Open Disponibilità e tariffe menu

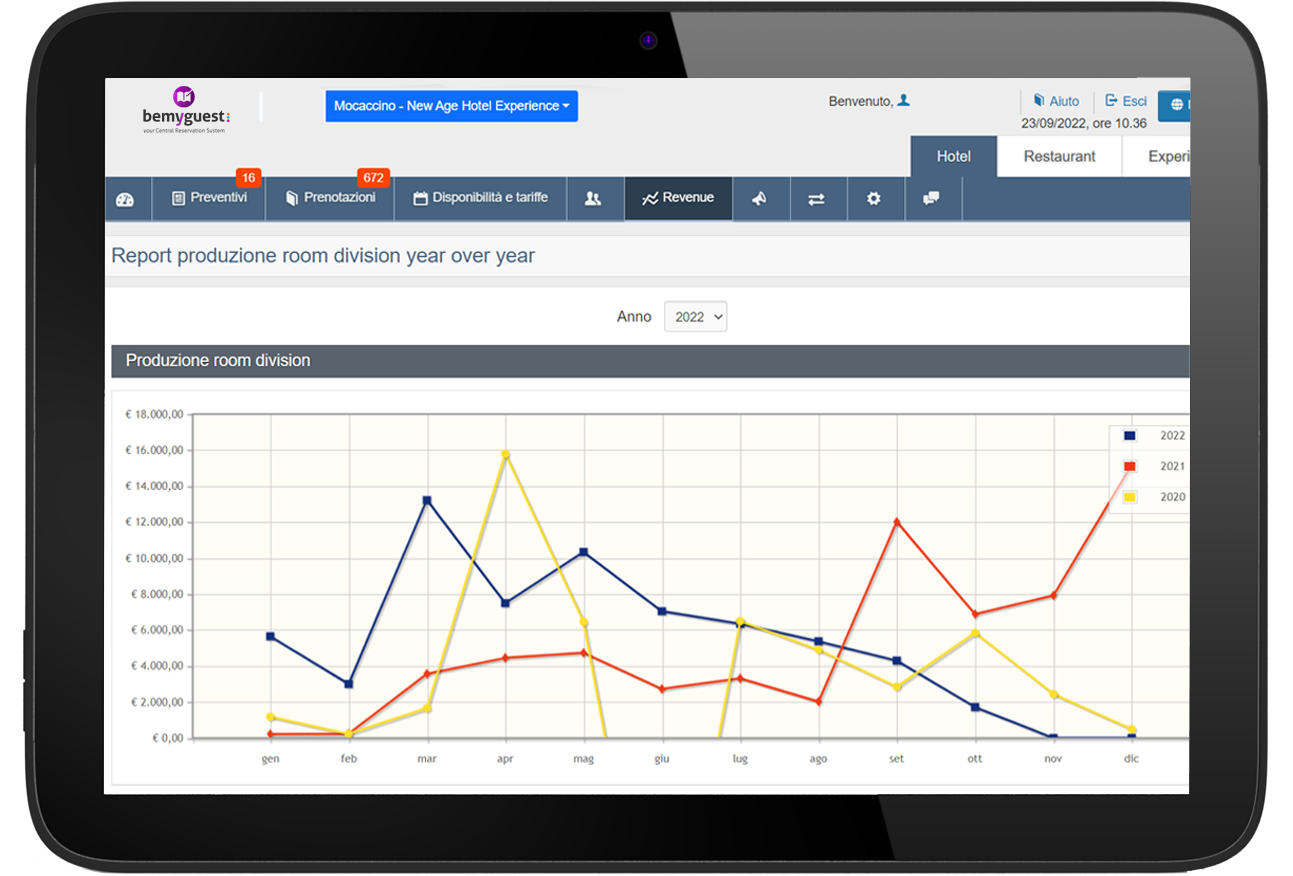[480, 199]
